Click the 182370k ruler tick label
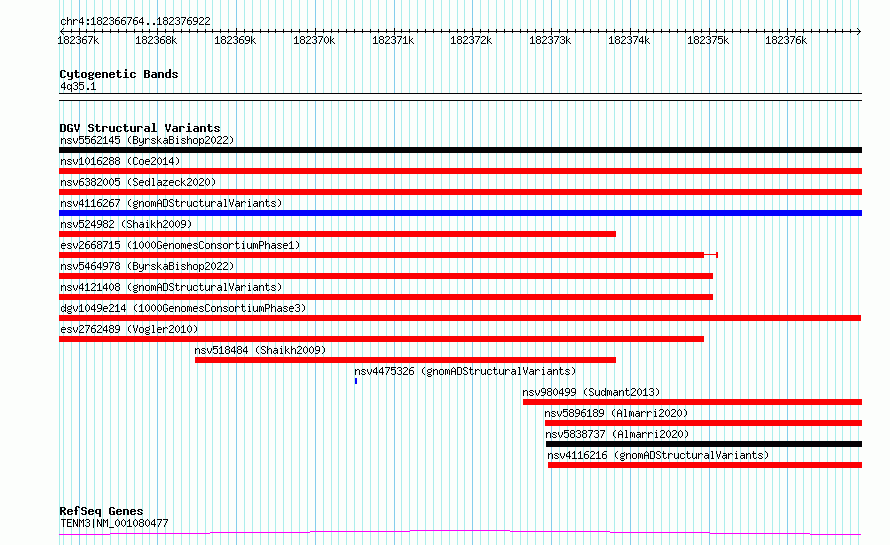Image resolution: width=890 pixels, height=545 pixels. click(314, 40)
